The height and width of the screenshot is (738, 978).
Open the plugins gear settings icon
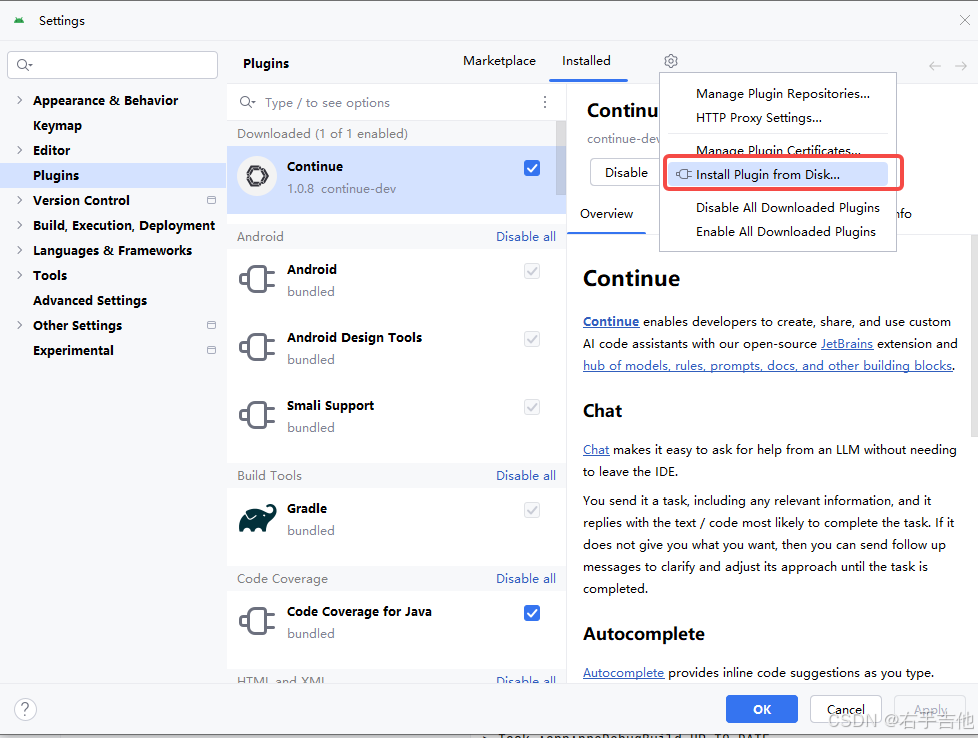click(x=671, y=61)
